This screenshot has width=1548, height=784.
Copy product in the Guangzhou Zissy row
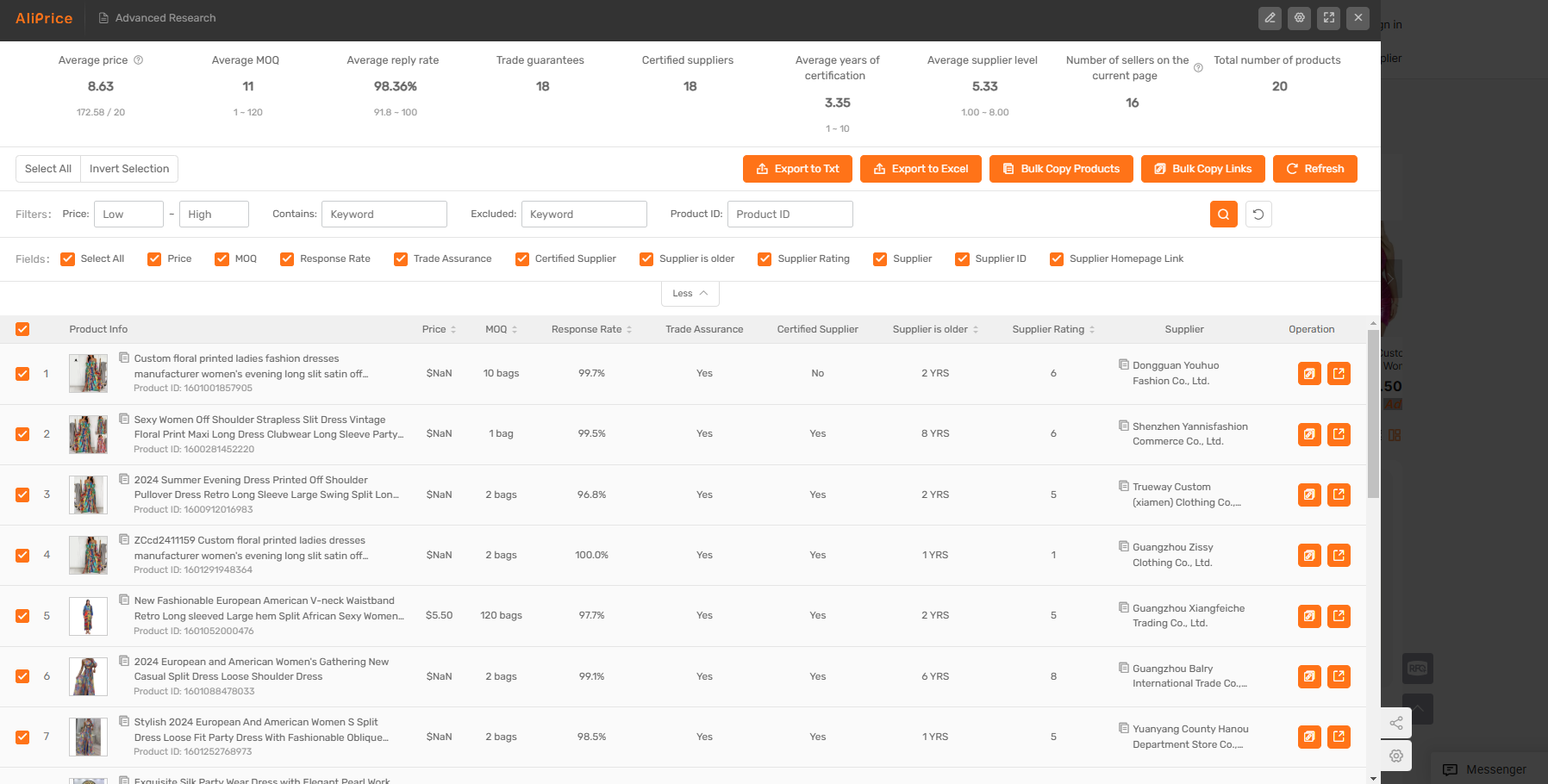(1309, 555)
